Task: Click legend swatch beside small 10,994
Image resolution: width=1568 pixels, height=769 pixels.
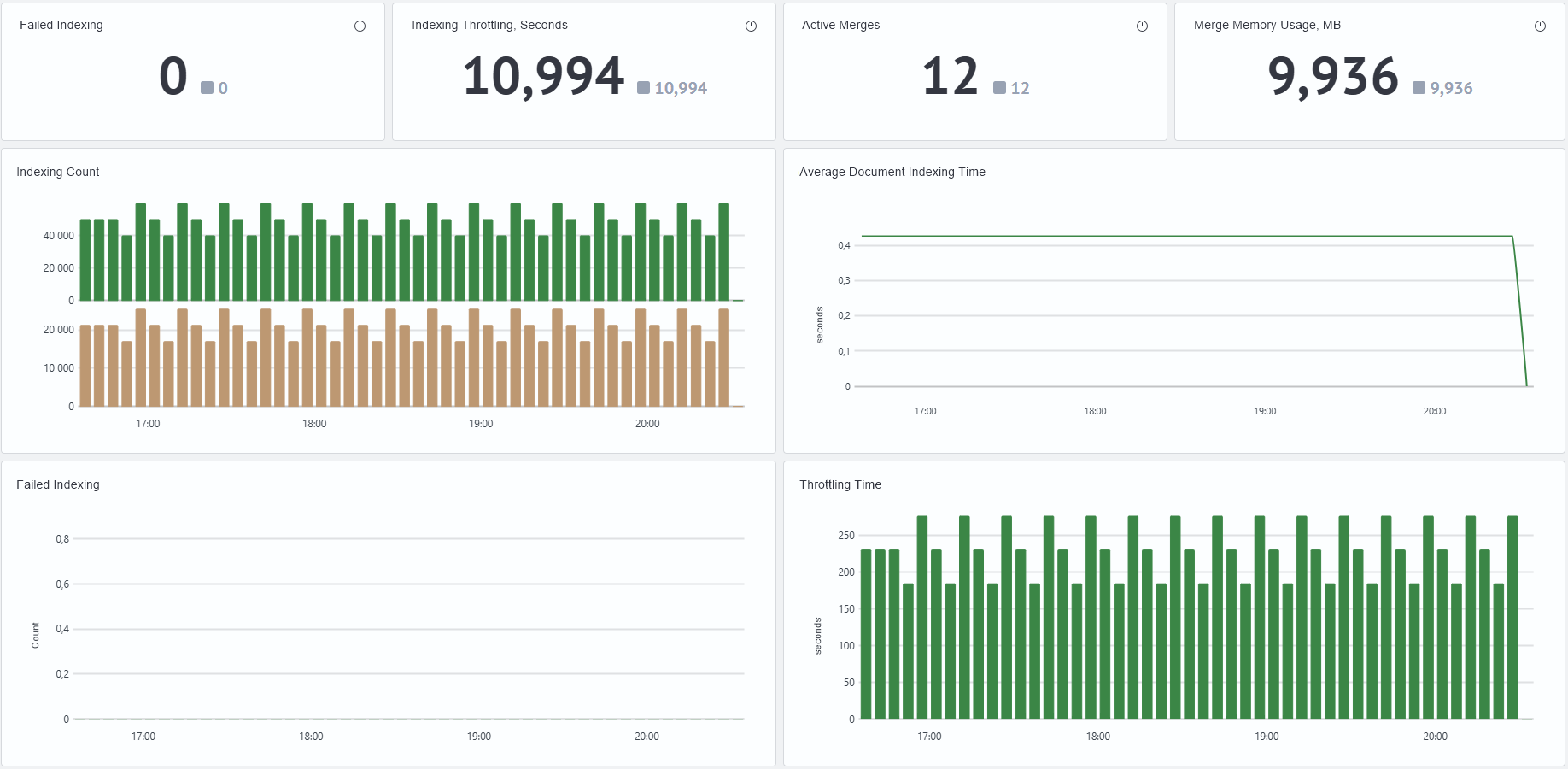Action: (x=644, y=87)
